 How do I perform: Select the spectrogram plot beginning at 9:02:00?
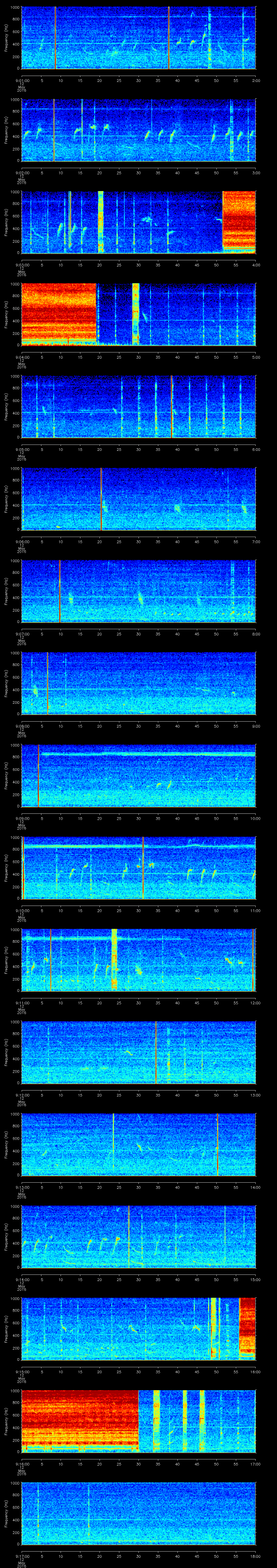click(x=139, y=130)
